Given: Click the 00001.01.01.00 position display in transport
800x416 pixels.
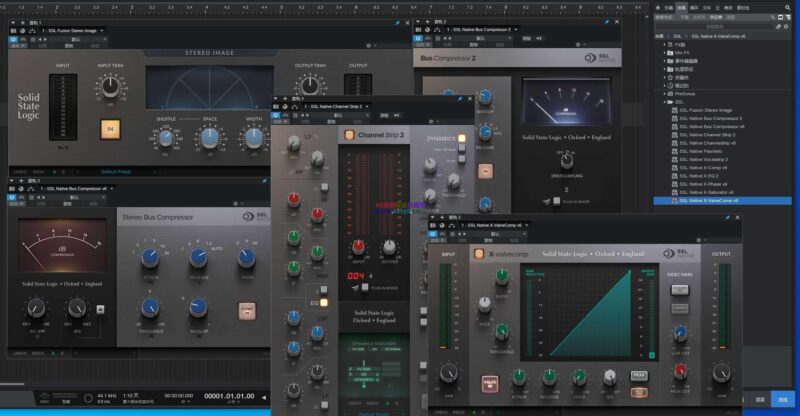Looking at the screenshot, I should 229,396.
